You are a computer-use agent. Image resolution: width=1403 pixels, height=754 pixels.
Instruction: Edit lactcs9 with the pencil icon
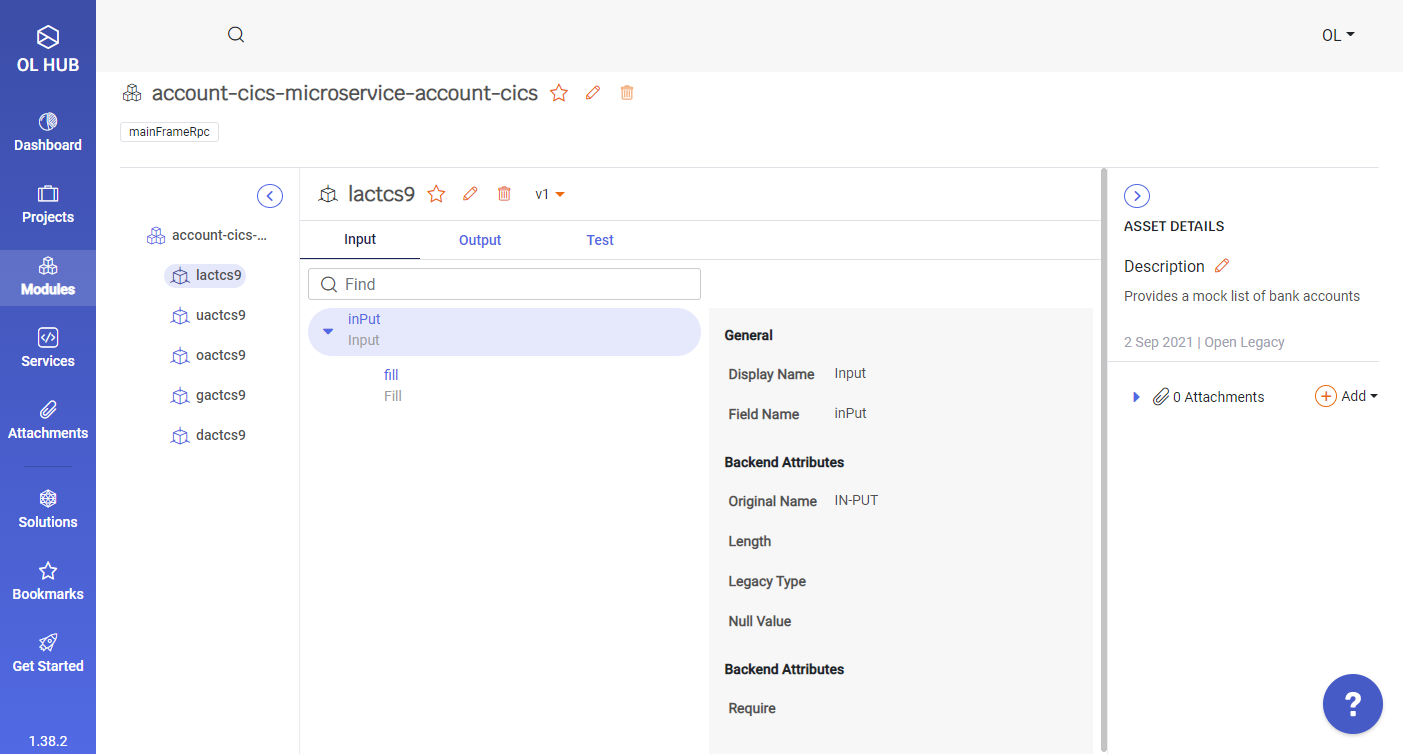point(470,193)
